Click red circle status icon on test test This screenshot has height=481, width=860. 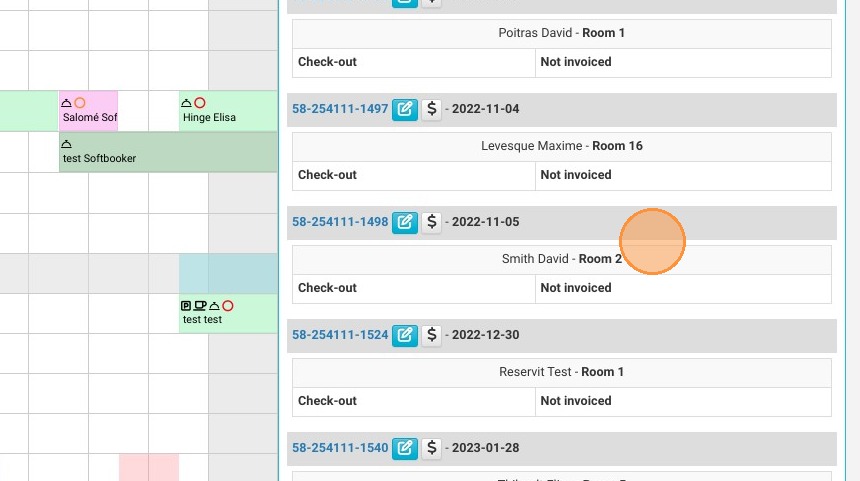[x=228, y=305]
